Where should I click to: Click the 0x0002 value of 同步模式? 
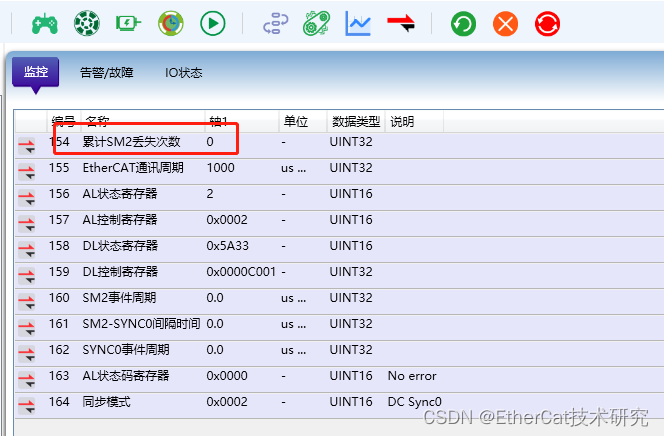[227, 402]
